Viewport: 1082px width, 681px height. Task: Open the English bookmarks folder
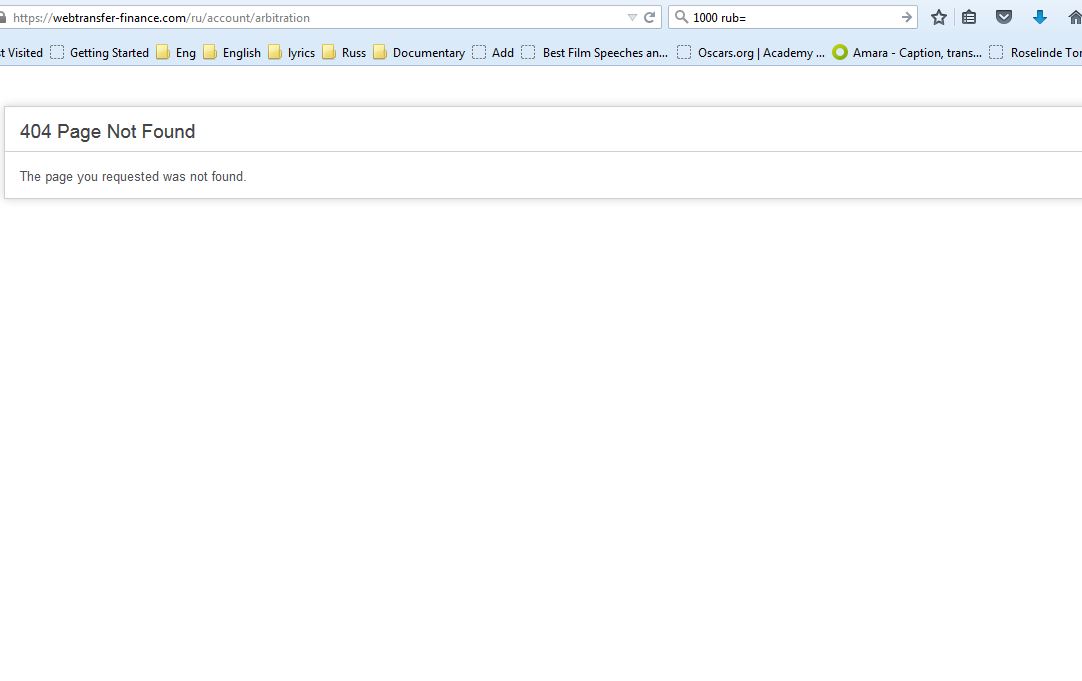tap(232, 52)
